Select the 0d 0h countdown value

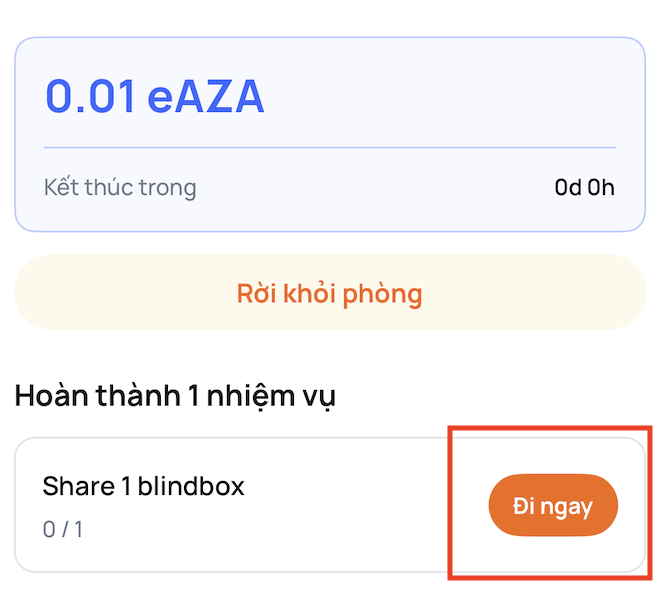[x=584, y=187]
